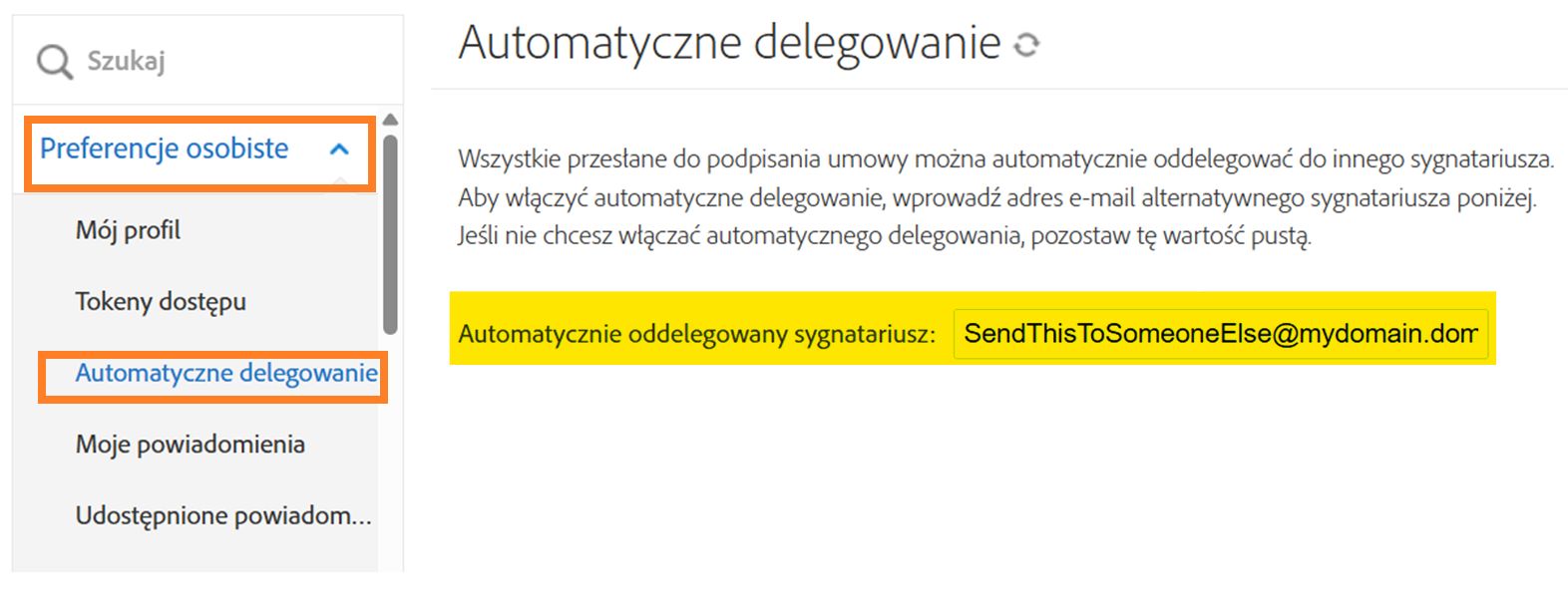Click the sidebar scrollbar thumb
1568x615 pixels.
[390, 234]
